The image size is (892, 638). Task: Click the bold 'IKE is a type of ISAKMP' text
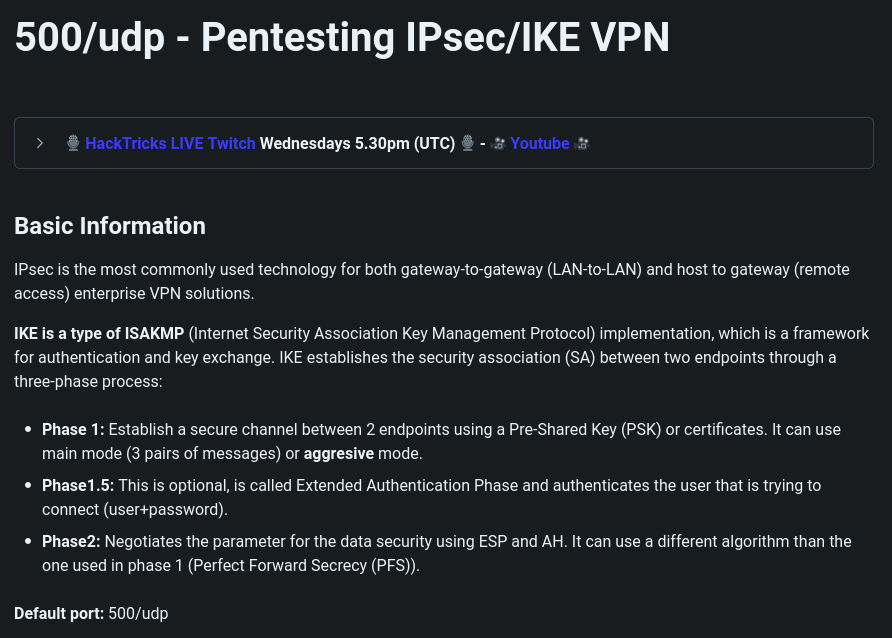99,333
